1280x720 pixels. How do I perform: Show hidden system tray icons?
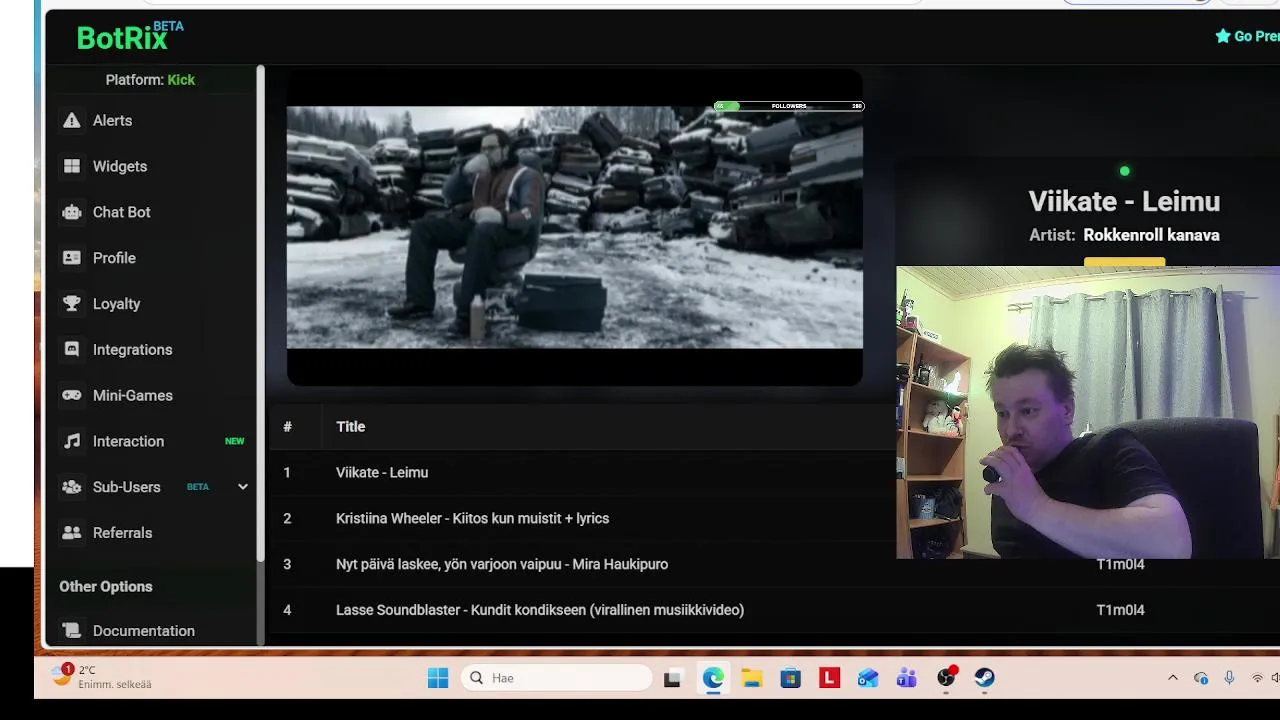coord(1173,678)
